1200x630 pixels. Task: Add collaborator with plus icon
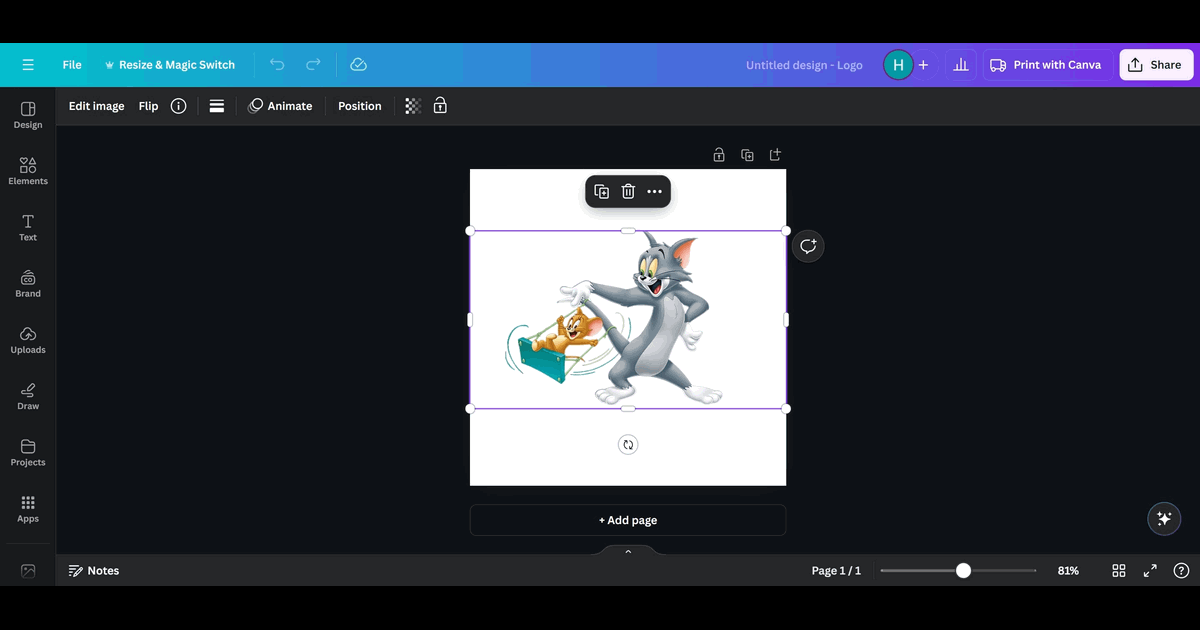(x=923, y=65)
